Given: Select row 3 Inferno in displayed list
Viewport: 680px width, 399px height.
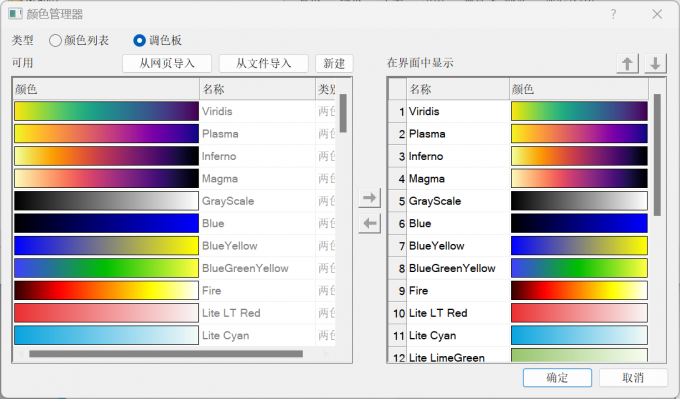Looking at the screenshot, I should (518, 156).
